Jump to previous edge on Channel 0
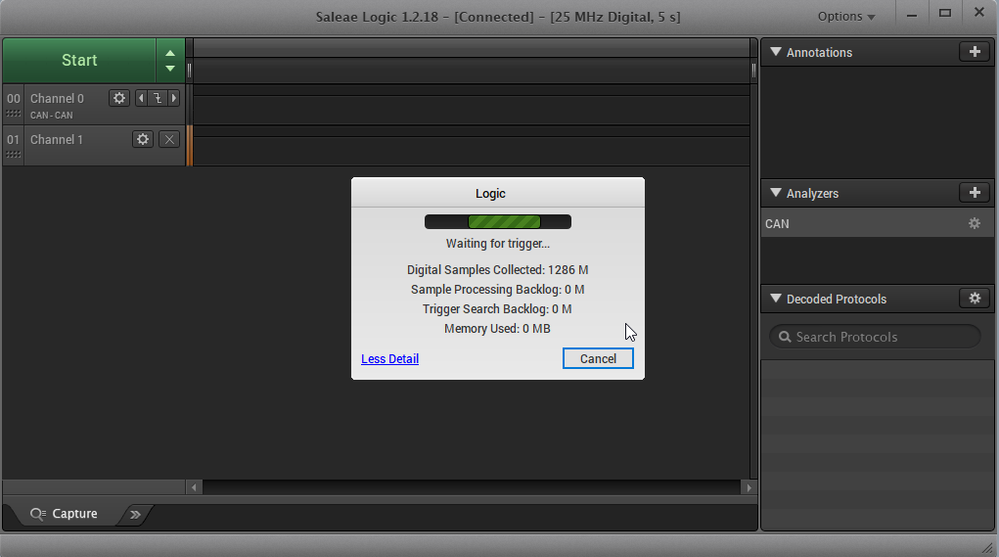The image size is (999, 557). (x=141, y=98)
